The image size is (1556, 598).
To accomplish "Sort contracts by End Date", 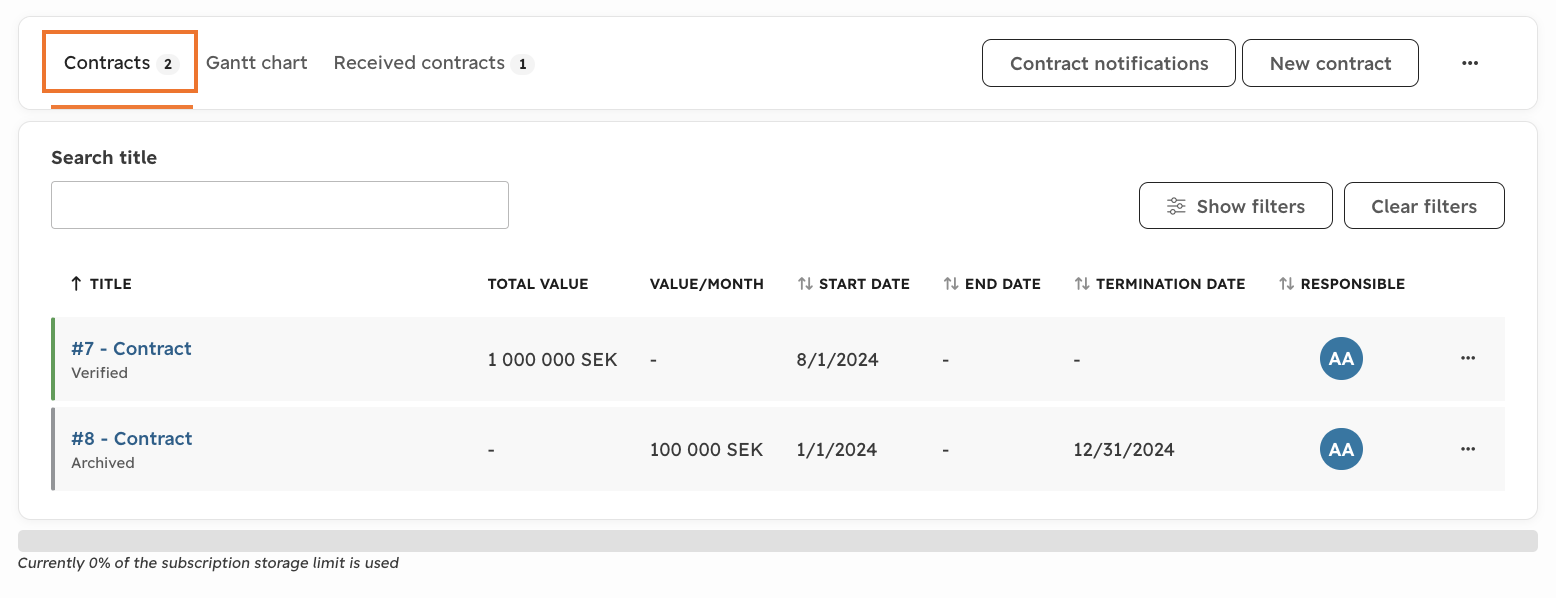I will [991, 284].
